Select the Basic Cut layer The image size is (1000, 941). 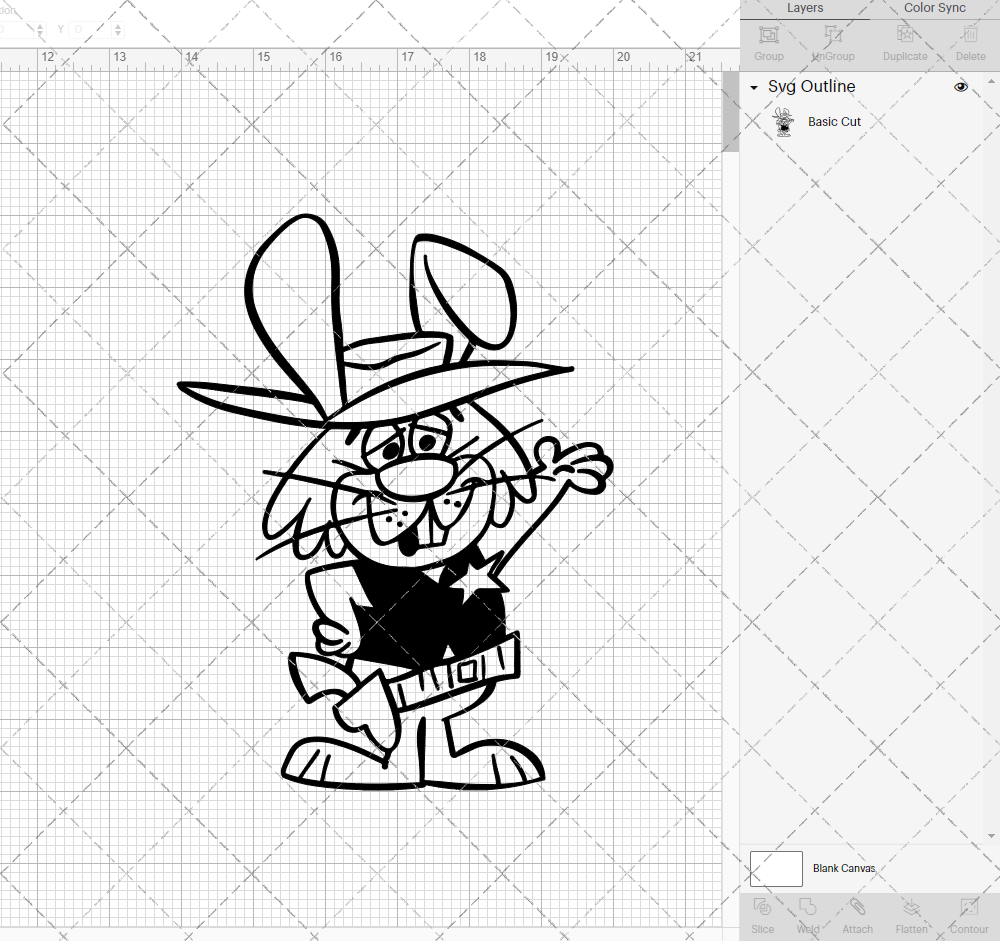point(835,121)
